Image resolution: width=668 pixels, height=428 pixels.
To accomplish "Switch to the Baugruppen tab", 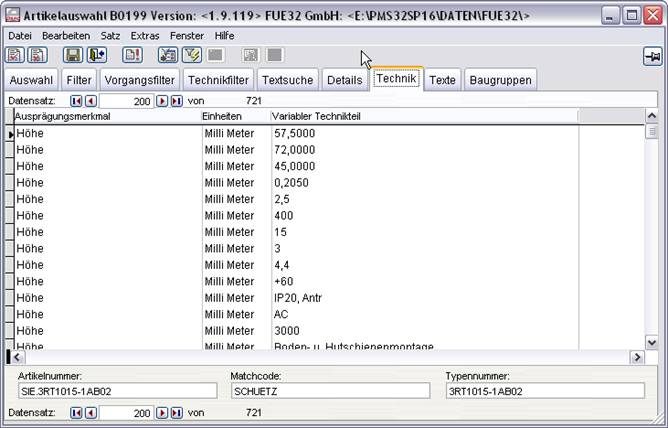I will click(502, 79).
